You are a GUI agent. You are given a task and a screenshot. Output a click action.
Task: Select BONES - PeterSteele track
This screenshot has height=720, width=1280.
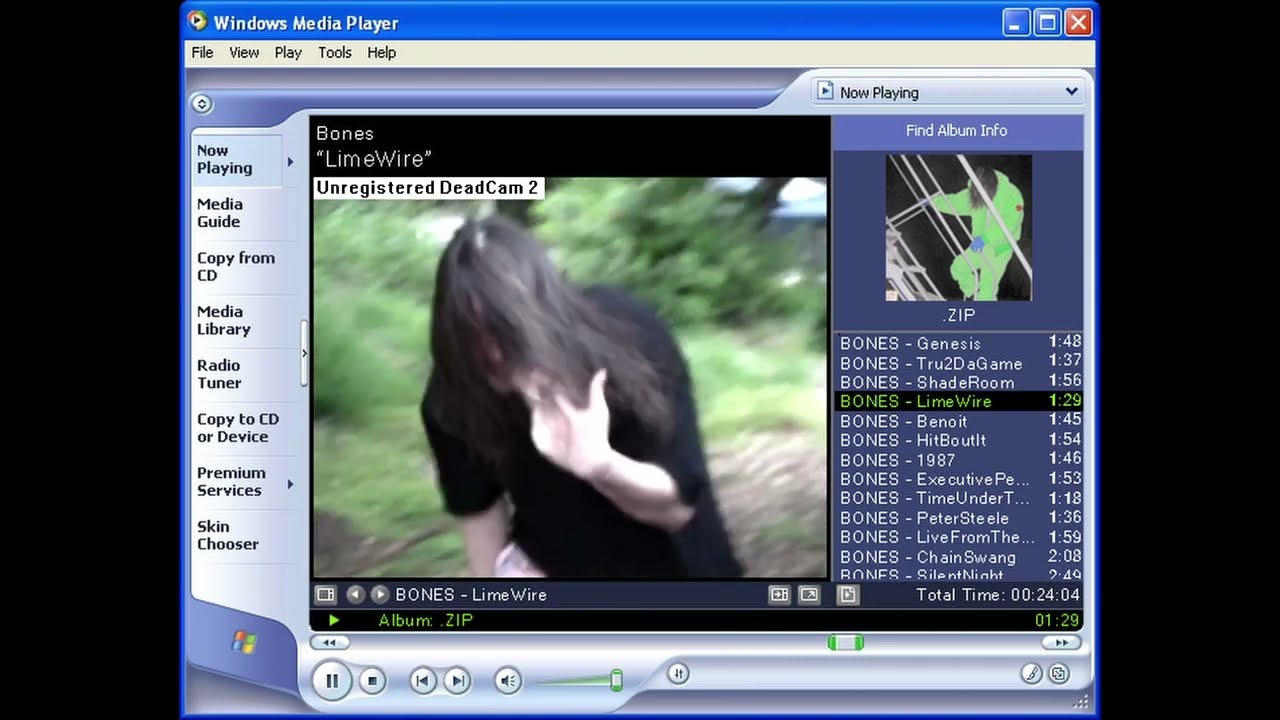click(x=958, y=518)
